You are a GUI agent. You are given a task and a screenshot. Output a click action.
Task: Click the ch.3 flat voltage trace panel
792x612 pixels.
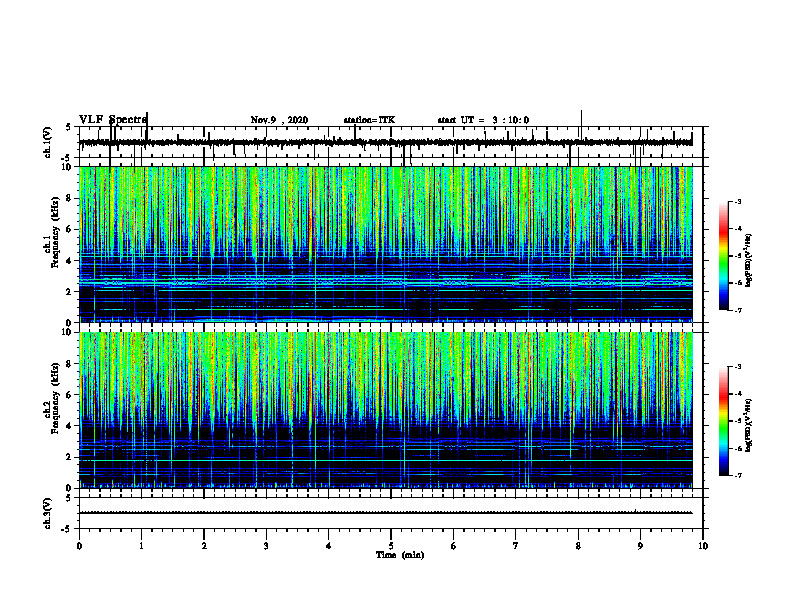point(391,513)
